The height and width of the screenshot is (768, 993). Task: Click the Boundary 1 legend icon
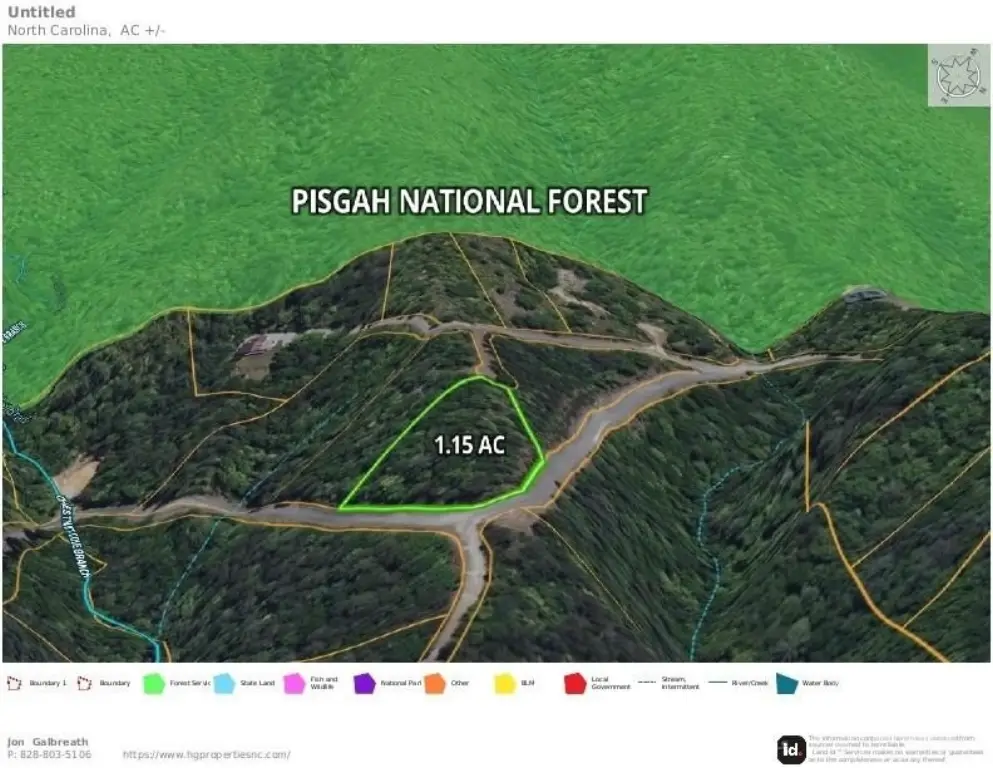pyautogui.click(x=16, y=683)
